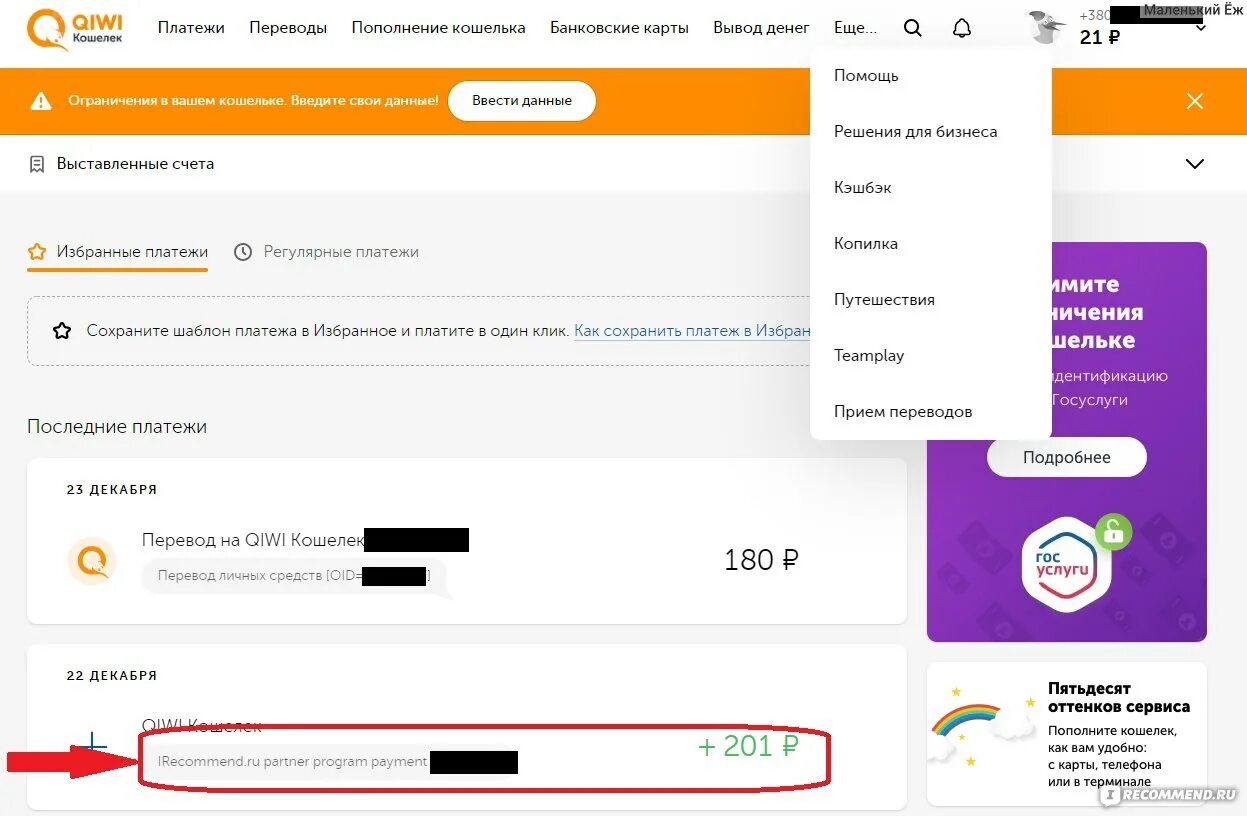The image size is (1247, 816).
Task: Open Банковские карты section
Action: [x=619, y=28]
